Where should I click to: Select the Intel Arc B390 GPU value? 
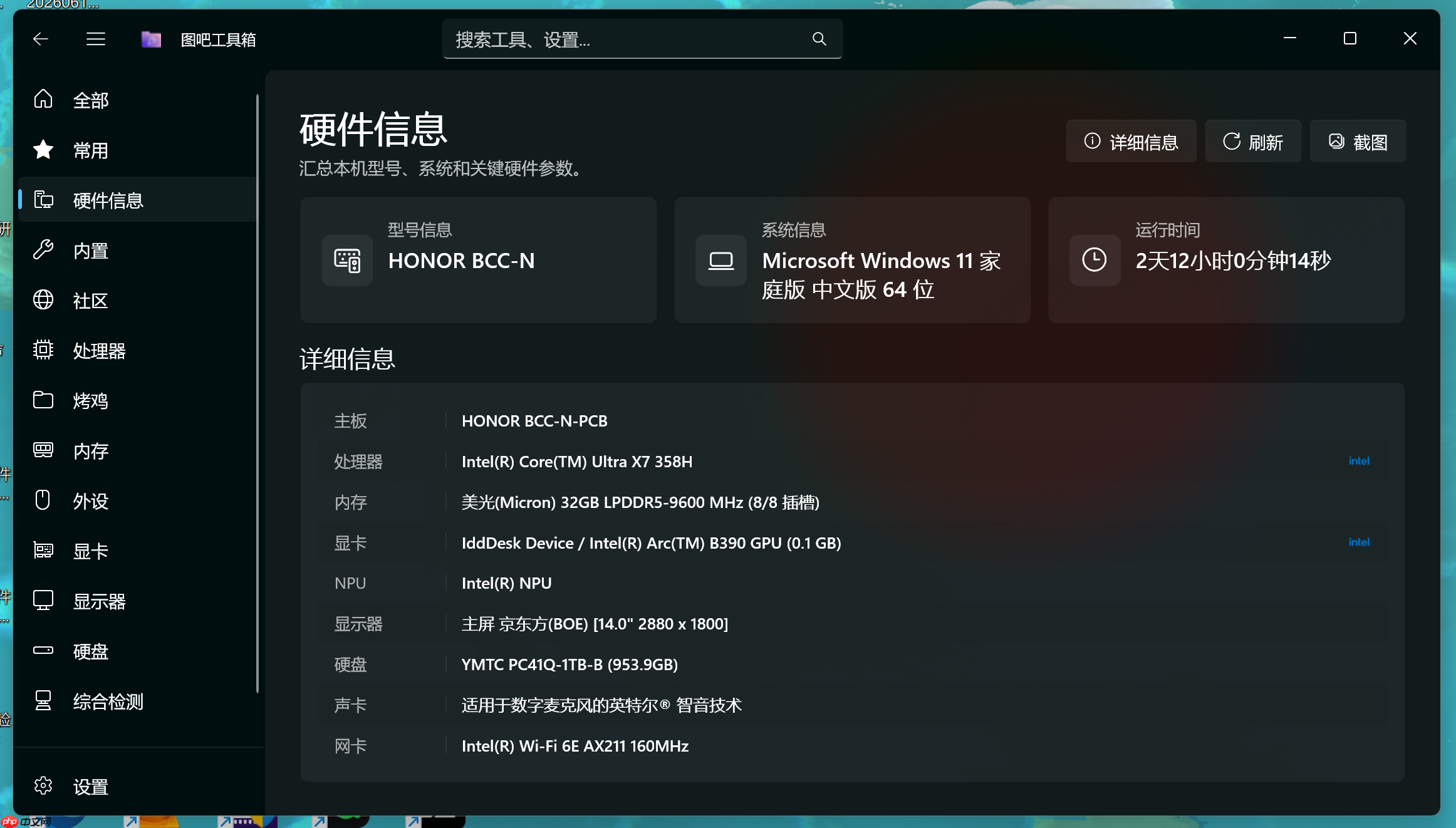(x=652, y=543)
